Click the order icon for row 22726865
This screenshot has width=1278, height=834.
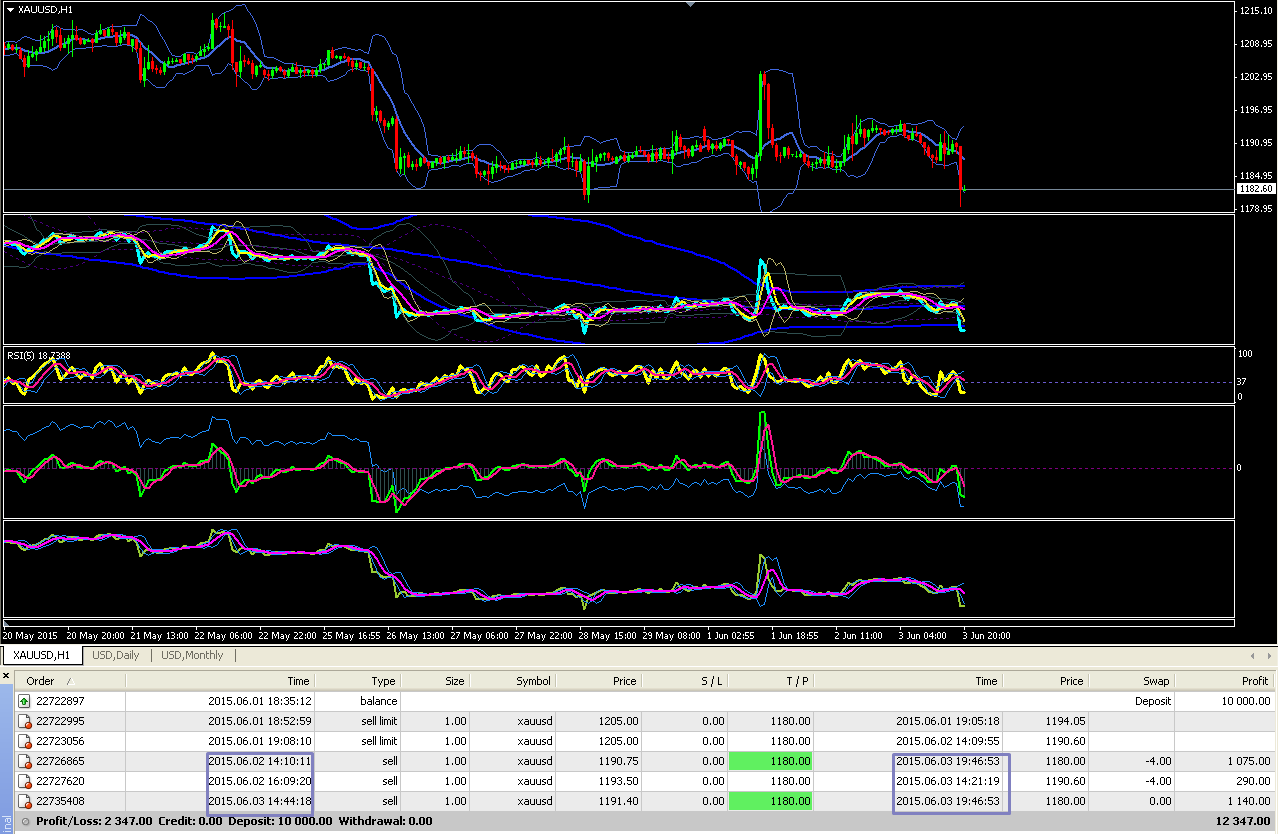point(24,761)
